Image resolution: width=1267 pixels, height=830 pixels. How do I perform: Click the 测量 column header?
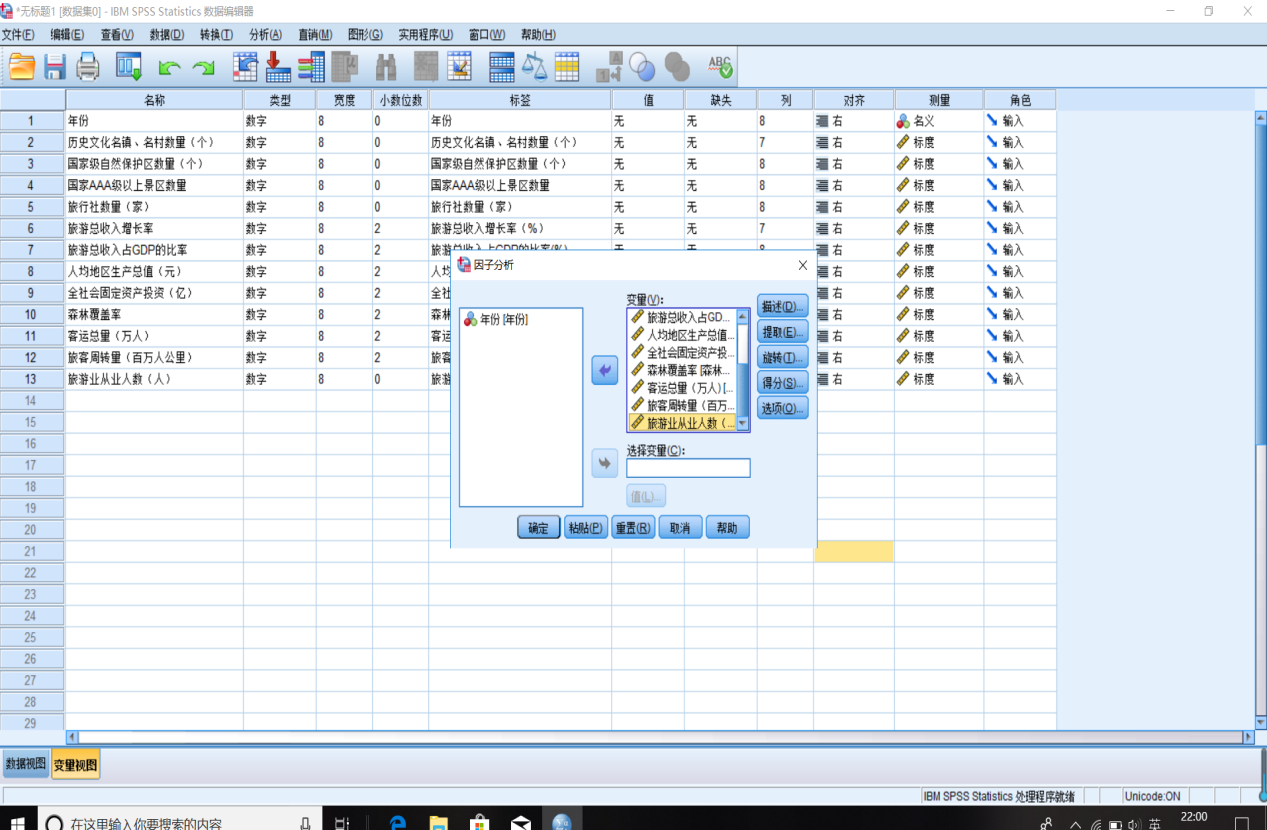[x=939, y=100]
